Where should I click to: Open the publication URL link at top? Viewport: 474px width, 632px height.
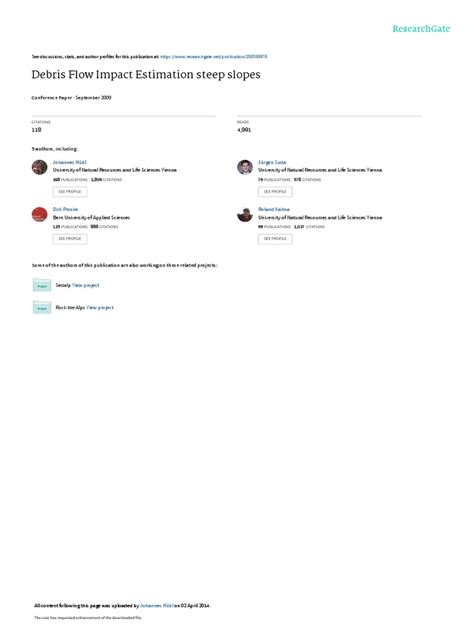pyautogui.click(x=214, y=57)
